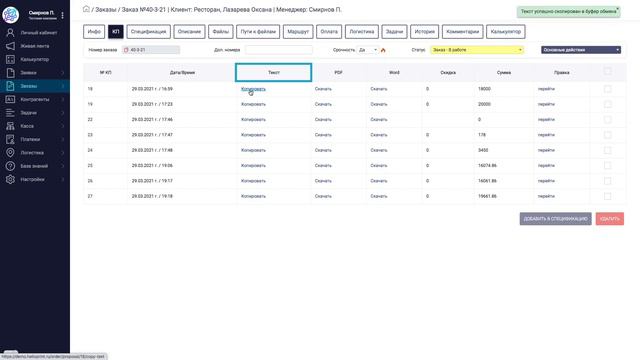Image resolution: width=640 pixels, height=360 pixels.
Task: Expand the Задачи sidebar chevron
Action: [63, 113]
